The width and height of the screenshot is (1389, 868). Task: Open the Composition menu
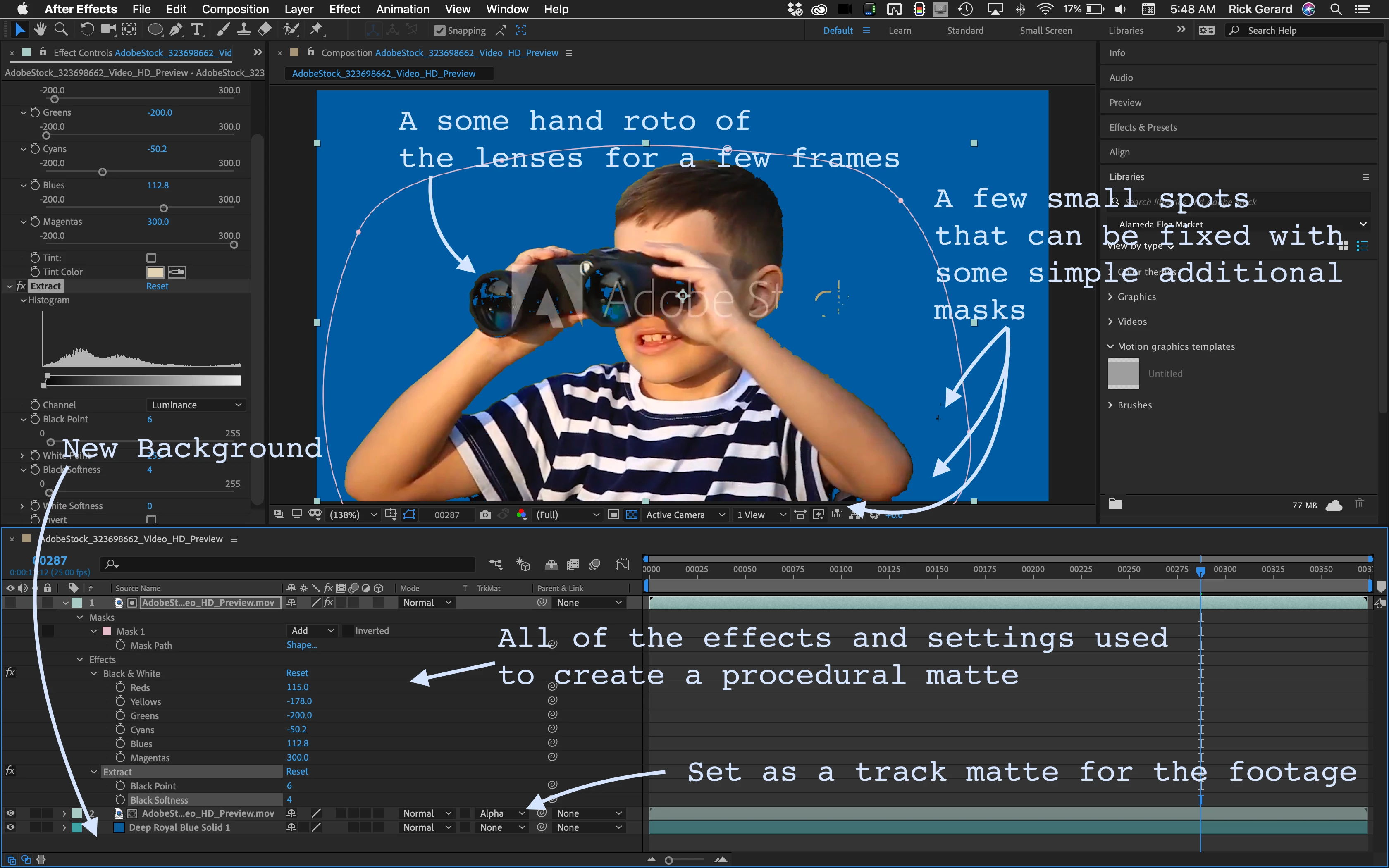click(235, 9)
